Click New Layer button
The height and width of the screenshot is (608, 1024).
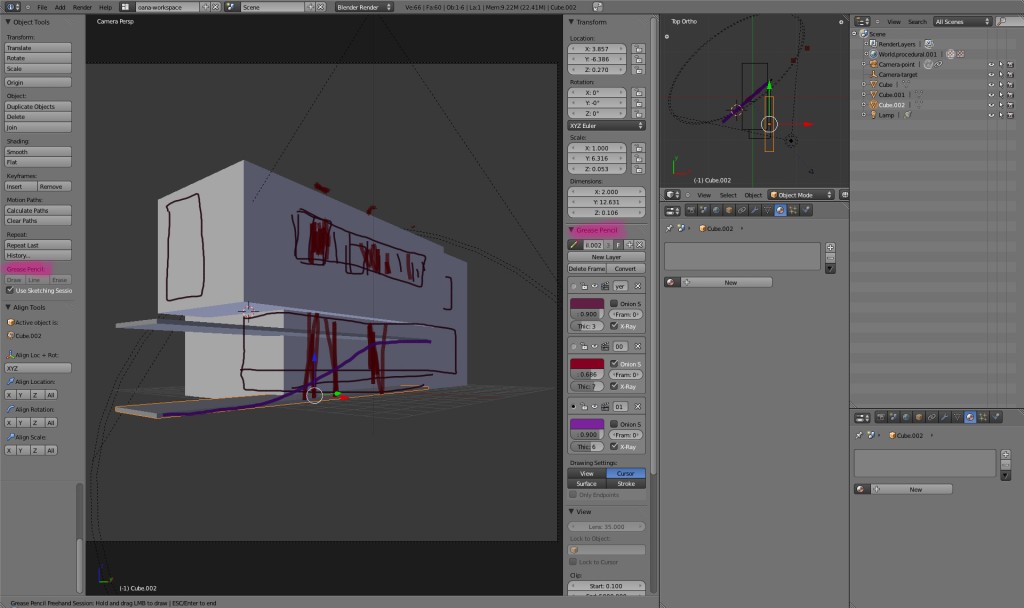tap(607, 257)
